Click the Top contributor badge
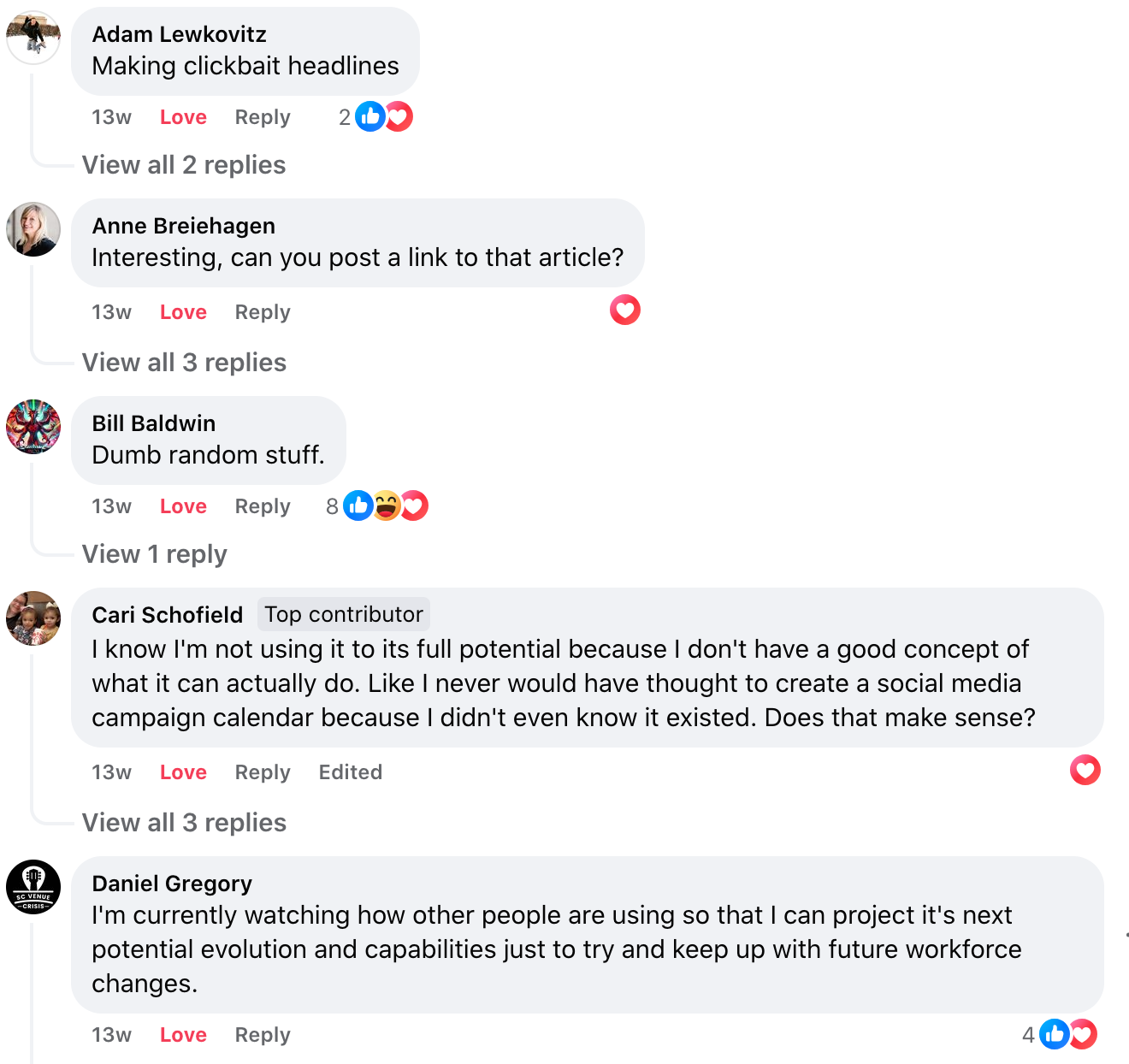This screenshot has width=1129, height=1064. click(x=344, y=614)
